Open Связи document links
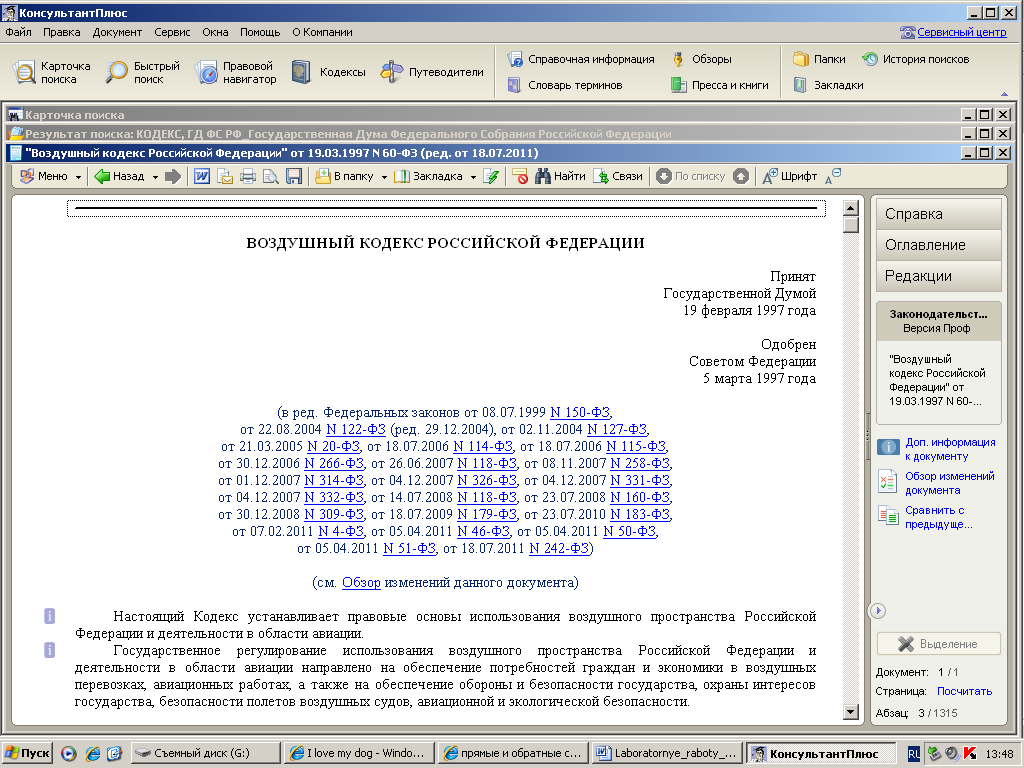The height and width of the screenshot is (768, 1024). 618,176
